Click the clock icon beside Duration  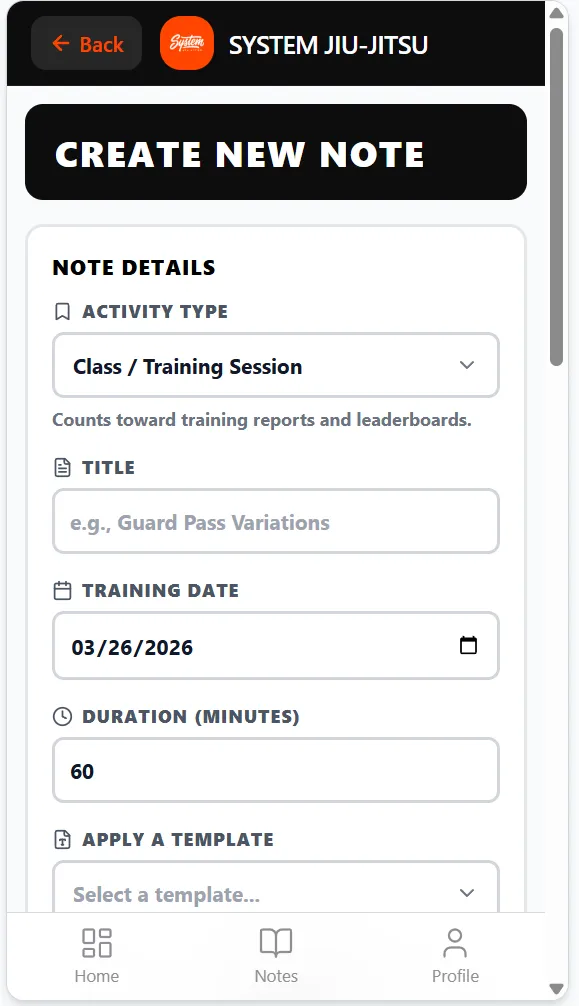pos(62,717)
